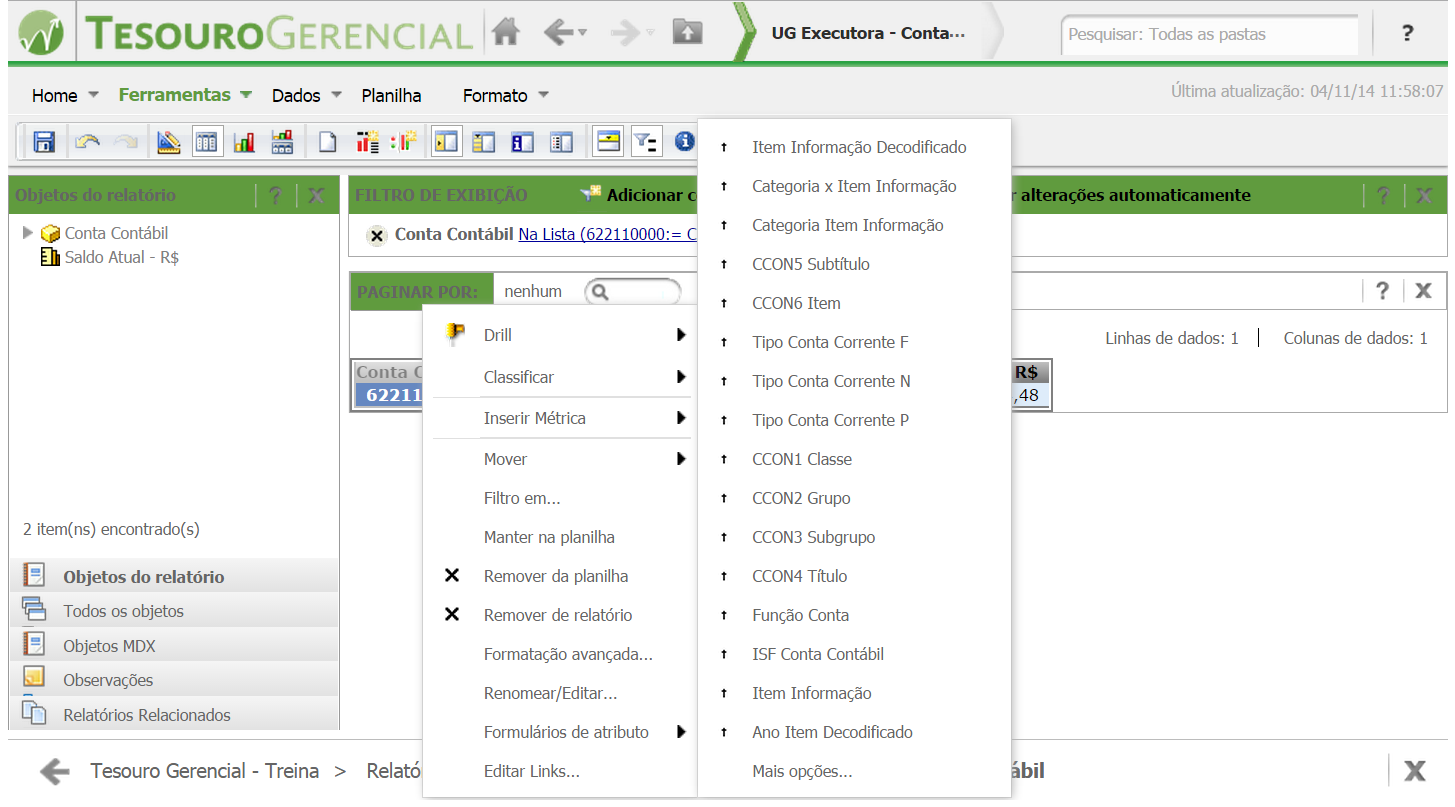Image resolution: width=1455 pixels, height=807 pixels.
Task: Open Todos os objetos section
Action: pos(174,611)
